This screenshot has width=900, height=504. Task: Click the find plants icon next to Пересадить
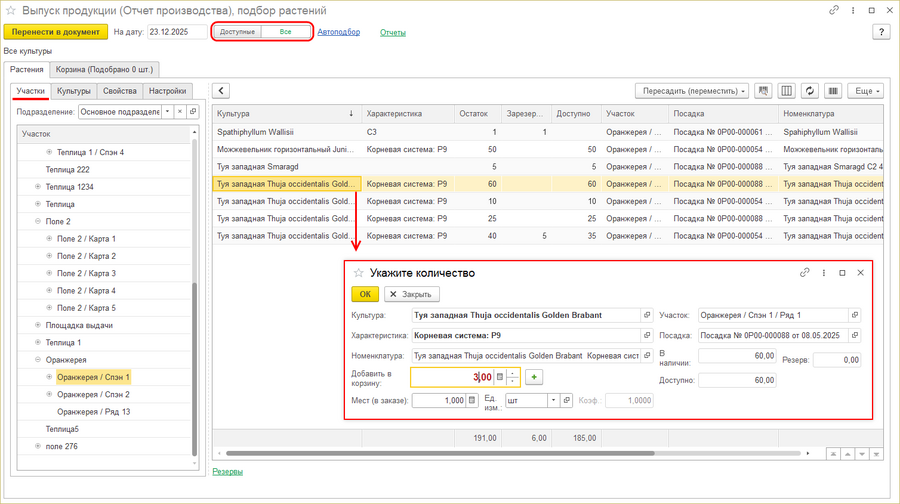click(764, 91)
